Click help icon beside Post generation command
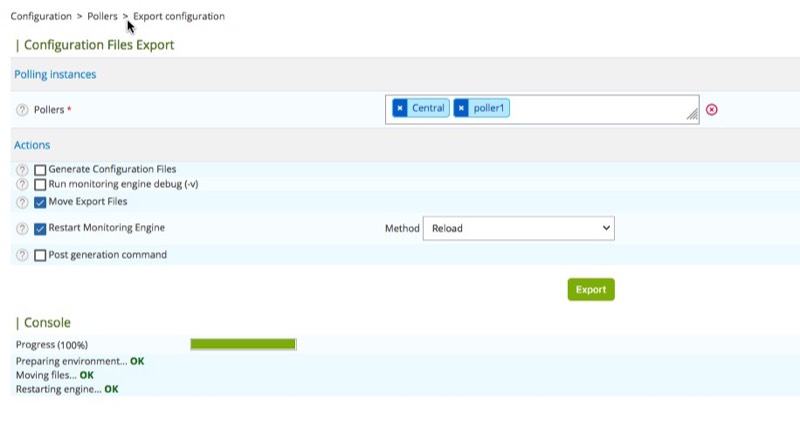This screenshot has height=434, width=800. [22, 255]
